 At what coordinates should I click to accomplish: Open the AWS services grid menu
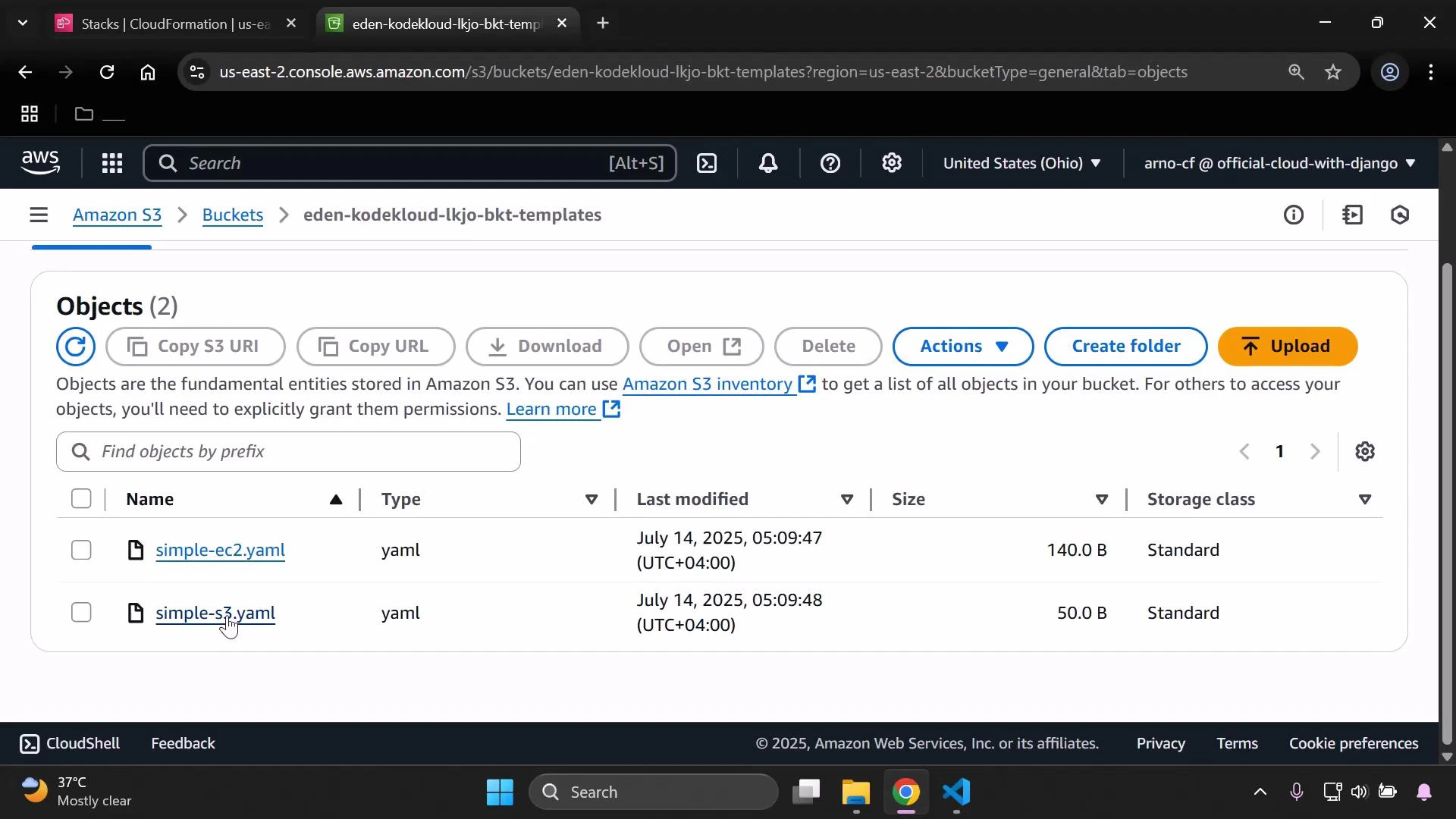[111, 163]
